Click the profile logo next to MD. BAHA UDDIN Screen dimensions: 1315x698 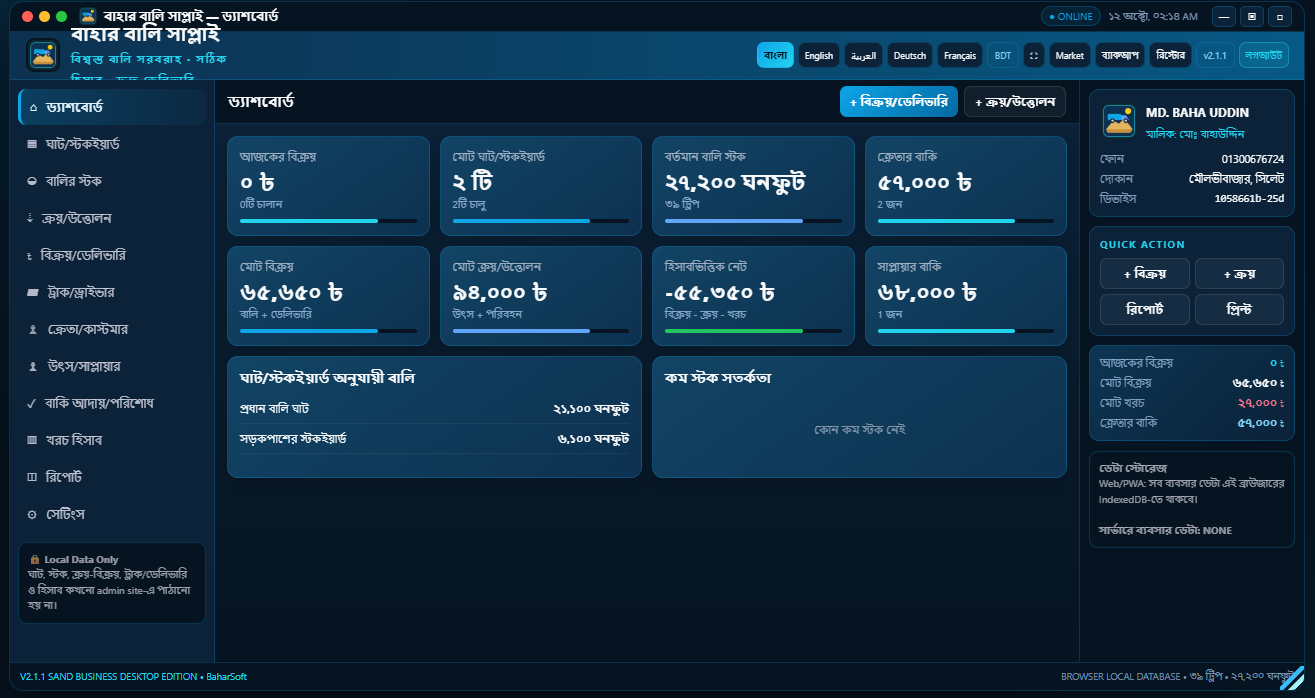1119,121
